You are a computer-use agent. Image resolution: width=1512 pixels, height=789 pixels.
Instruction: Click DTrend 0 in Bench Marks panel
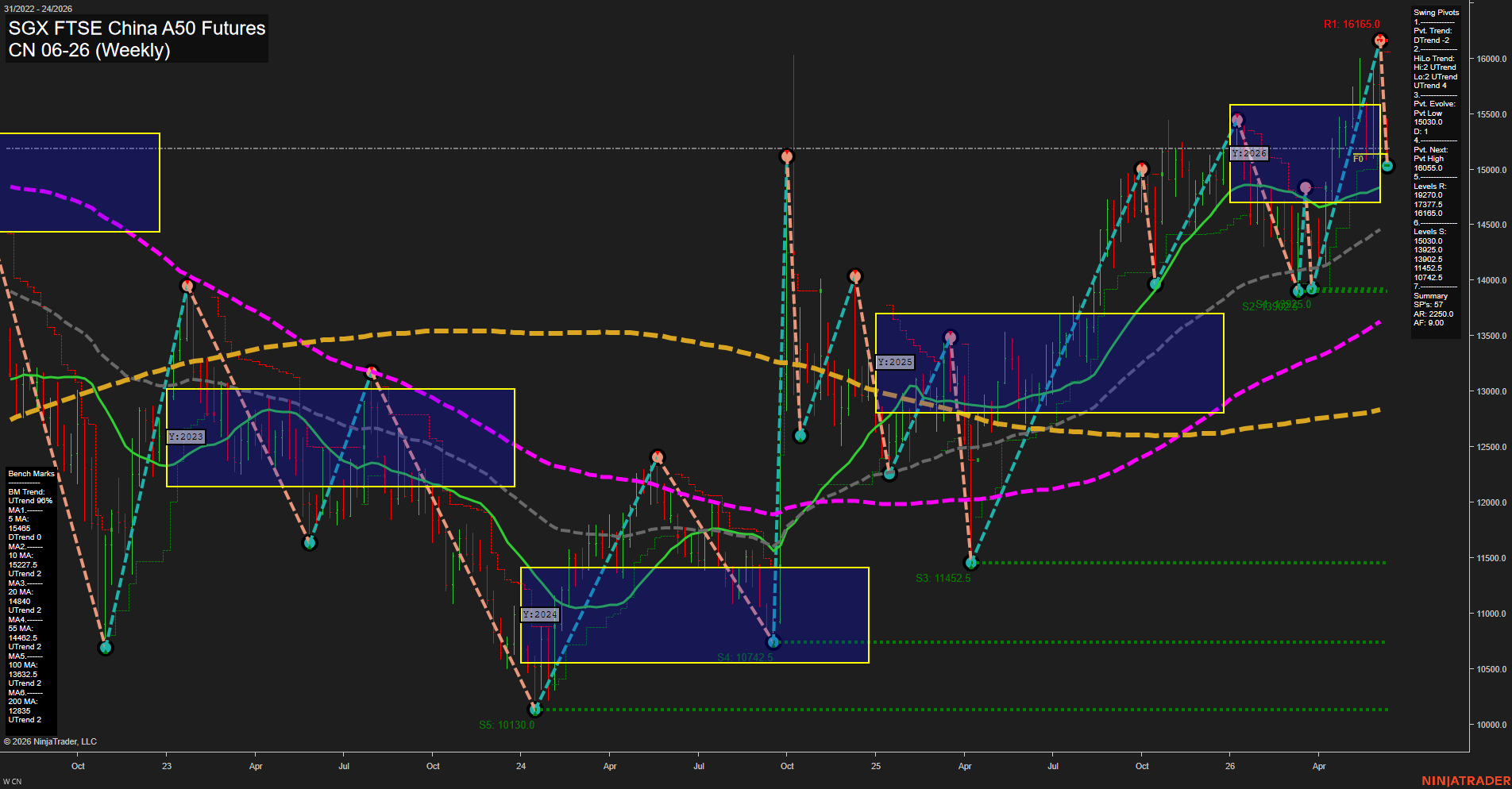[25, 537]
